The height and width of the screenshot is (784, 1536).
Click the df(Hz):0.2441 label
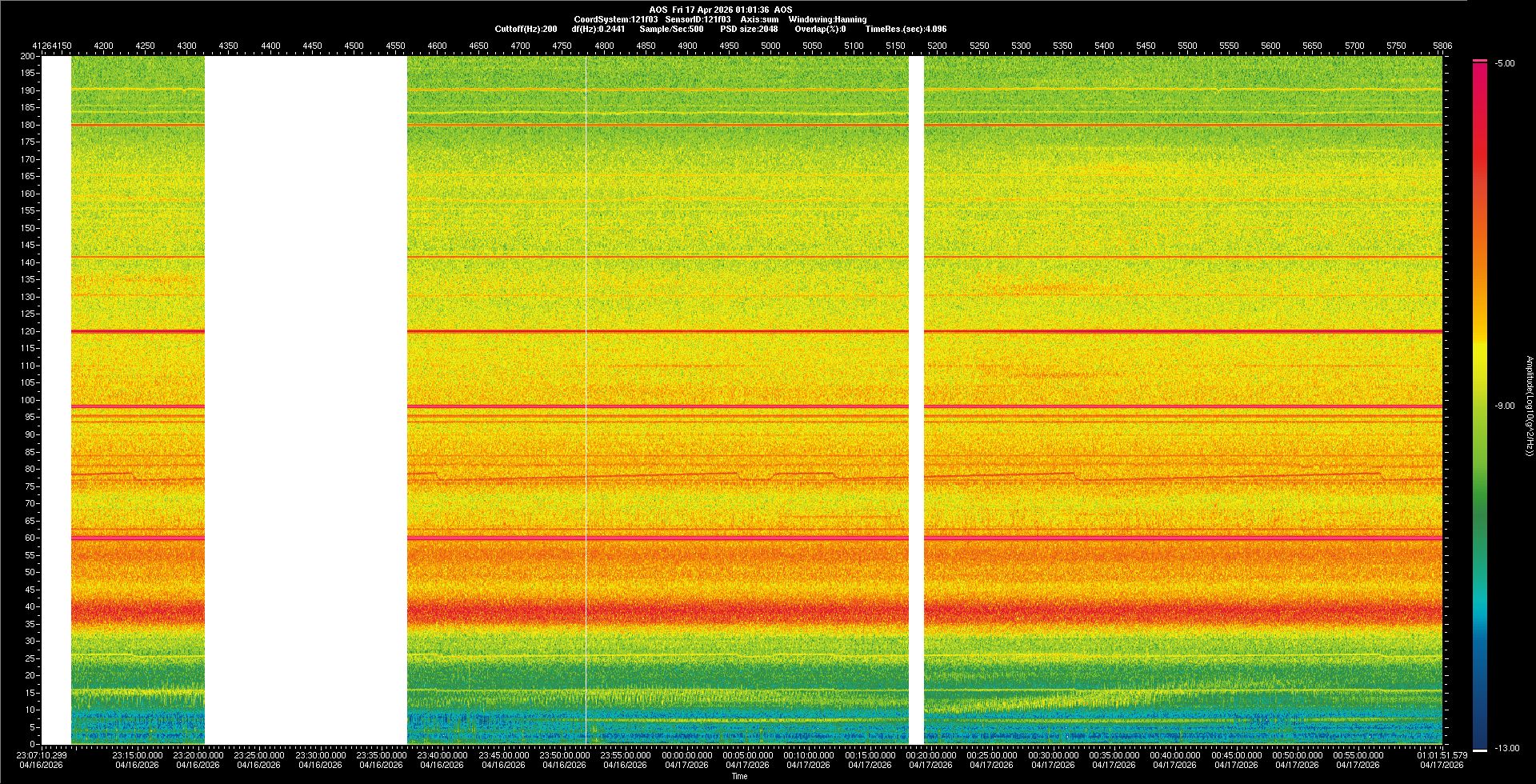pos(598,29)
